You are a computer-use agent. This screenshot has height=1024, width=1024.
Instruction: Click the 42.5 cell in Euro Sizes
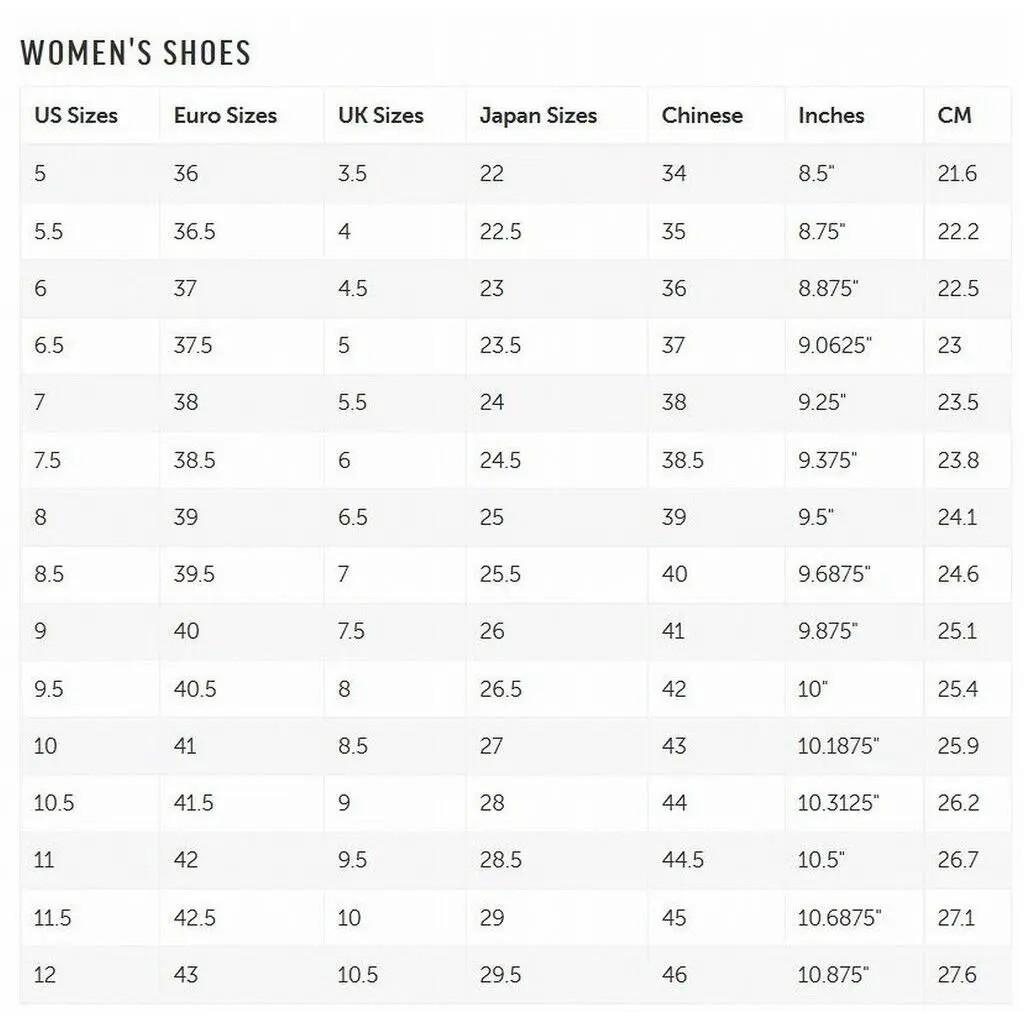click(194, 918)
